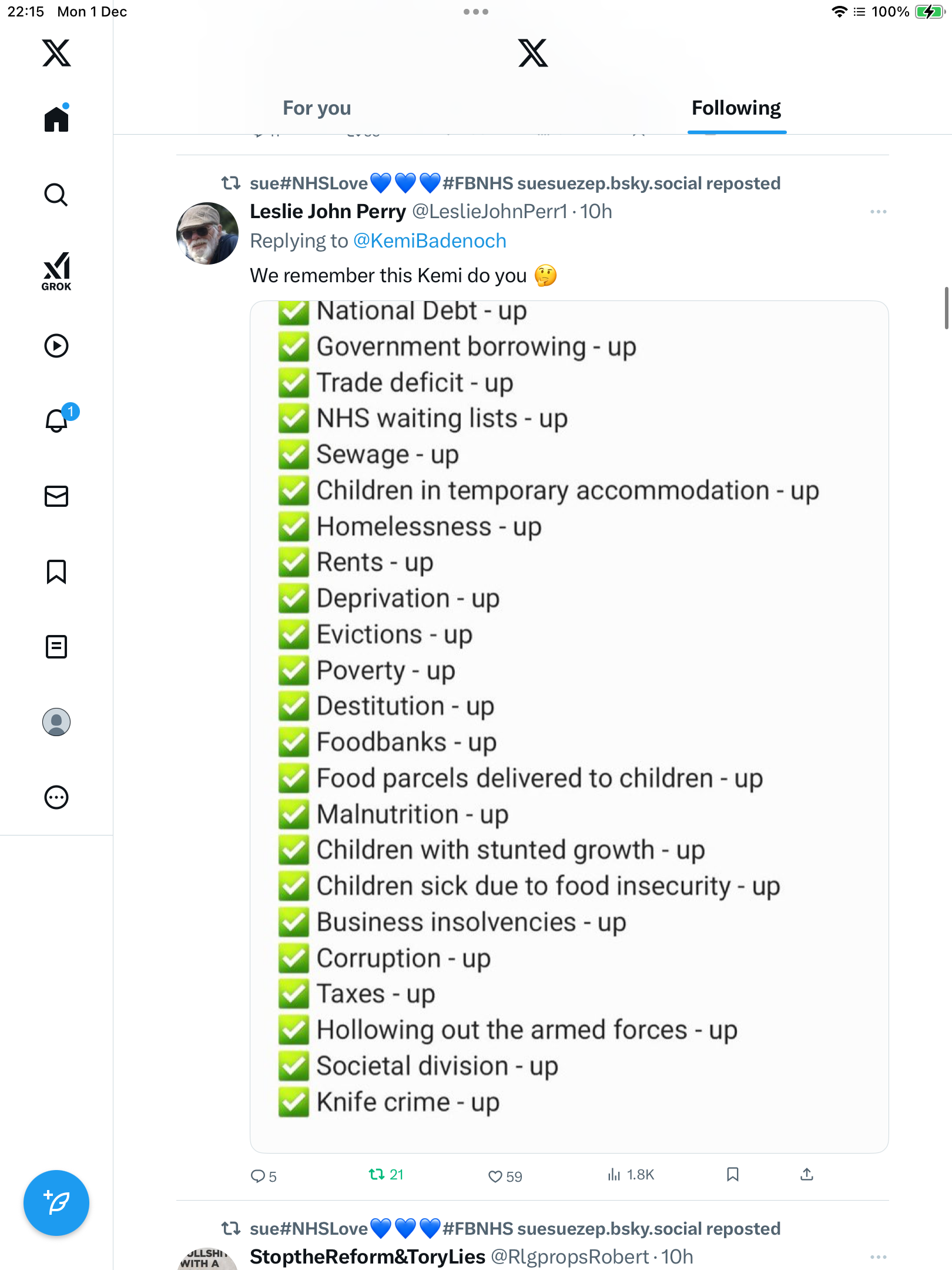Toggle repost on Leslie John Perry's post
This screenshot has width=952, height=1270.
tap(376, 1175)
